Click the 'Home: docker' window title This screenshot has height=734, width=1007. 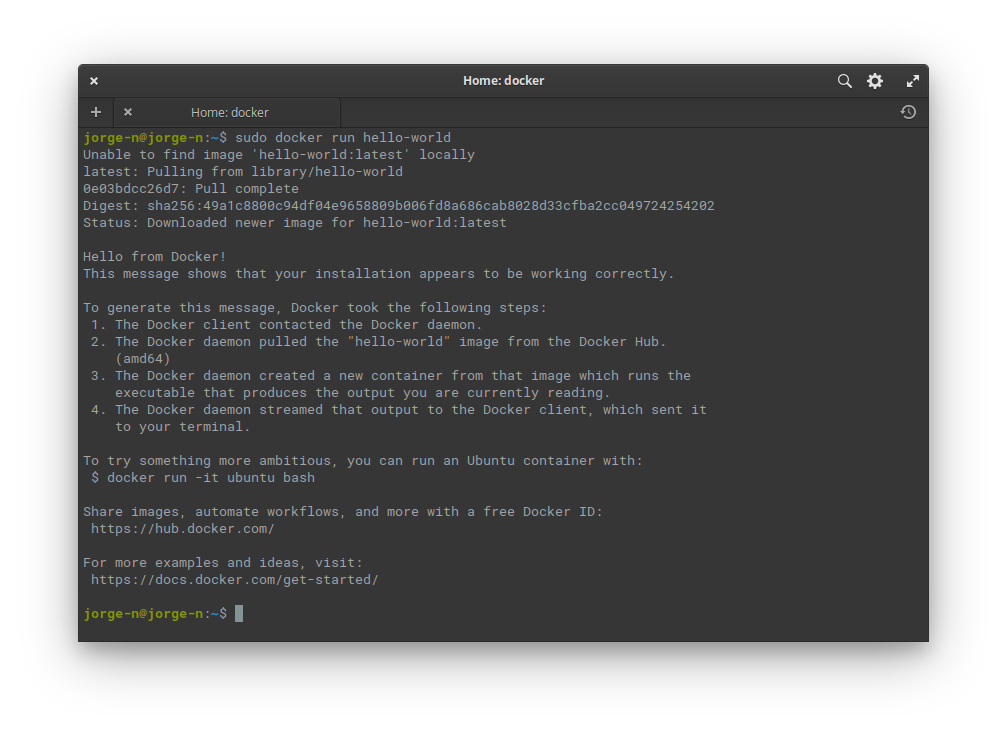tap(504, 81)
